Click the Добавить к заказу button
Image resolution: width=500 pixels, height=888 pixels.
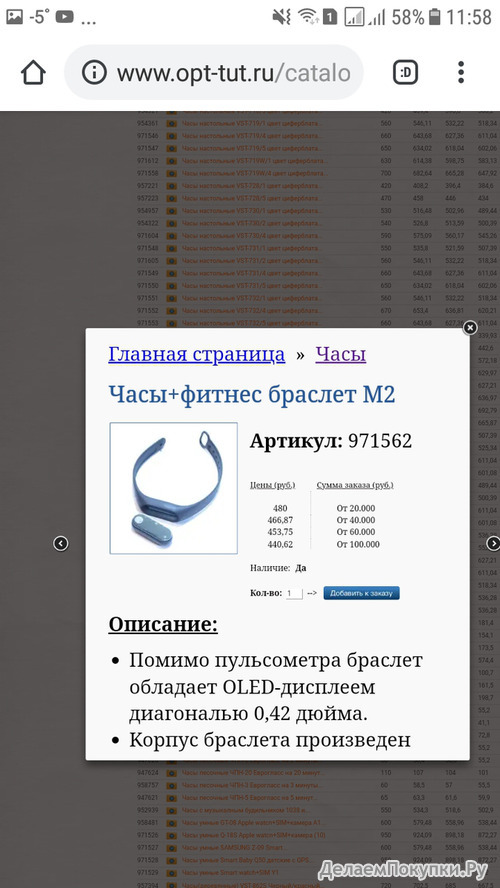[361, 593]
